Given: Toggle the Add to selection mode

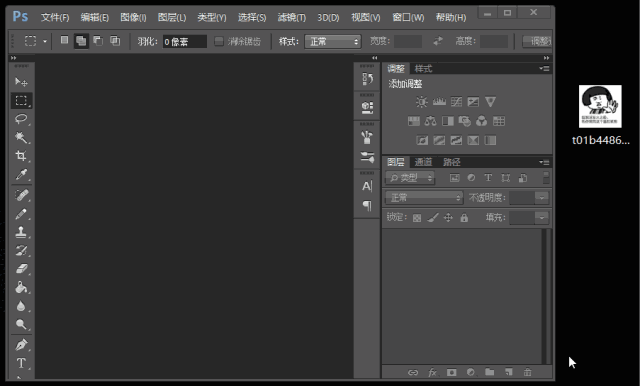Looking at the screenshot, I should pyautogui.click(x=81, y=41).
